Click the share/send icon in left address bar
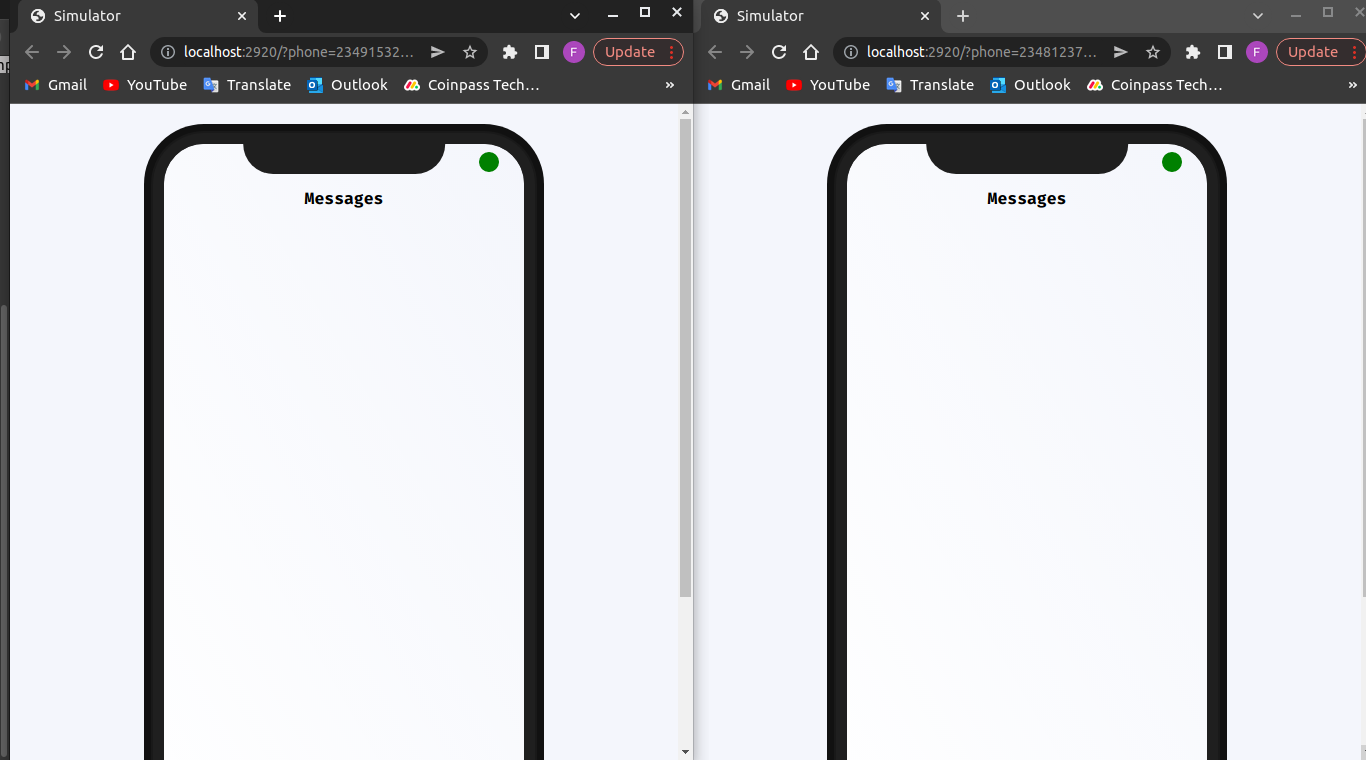The width and height of the screenshot is (1366, 760). point(437,52)
